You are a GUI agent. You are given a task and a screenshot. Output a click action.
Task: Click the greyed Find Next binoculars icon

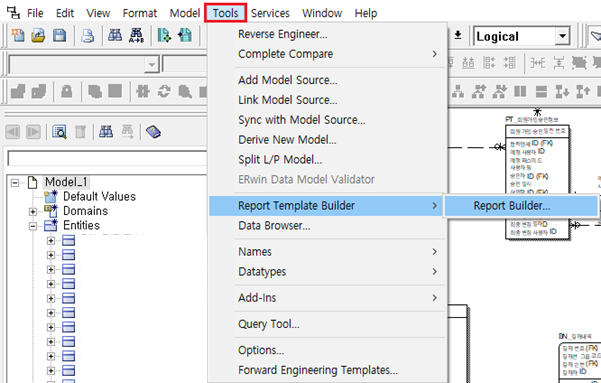pos(127,132)
